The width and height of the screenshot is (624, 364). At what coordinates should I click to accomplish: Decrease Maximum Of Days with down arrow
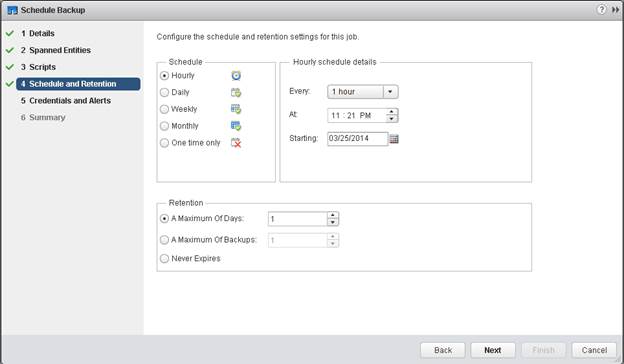click(x=333, y=222)
